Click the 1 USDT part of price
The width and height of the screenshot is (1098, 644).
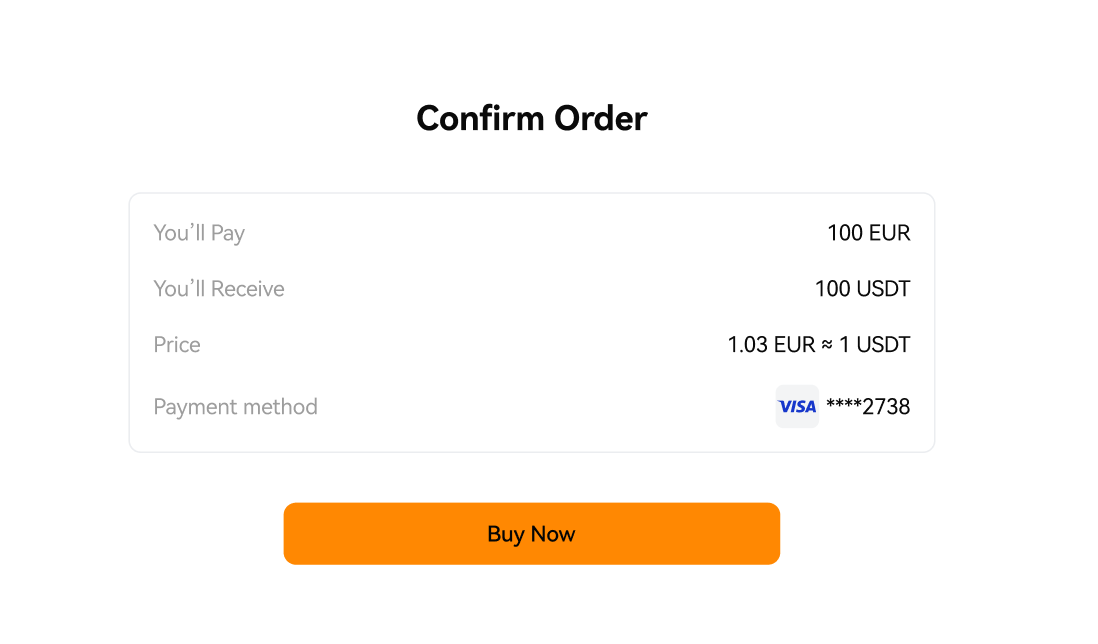click(875, 345)
